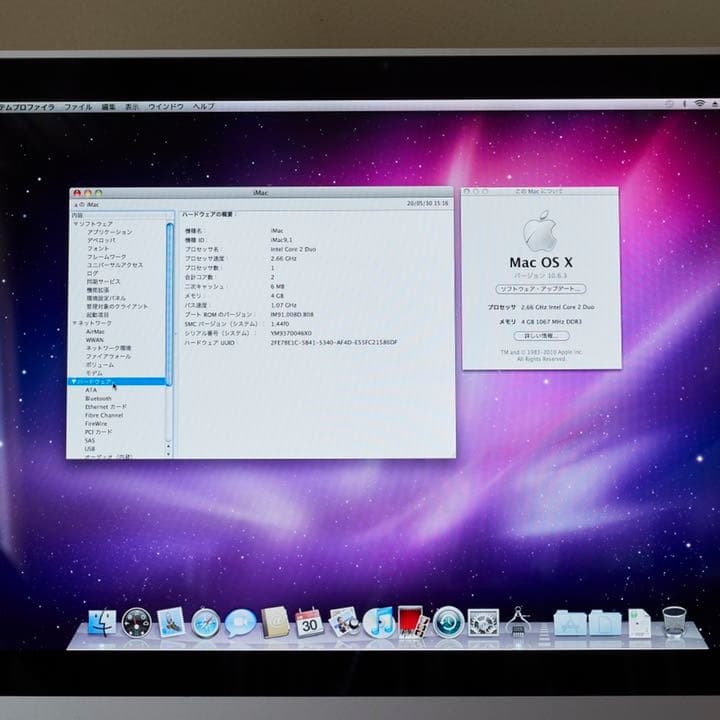720x720 pixels.
Task: Click 詳しい情報 button in About window
Action: click(x=541, y=336)
